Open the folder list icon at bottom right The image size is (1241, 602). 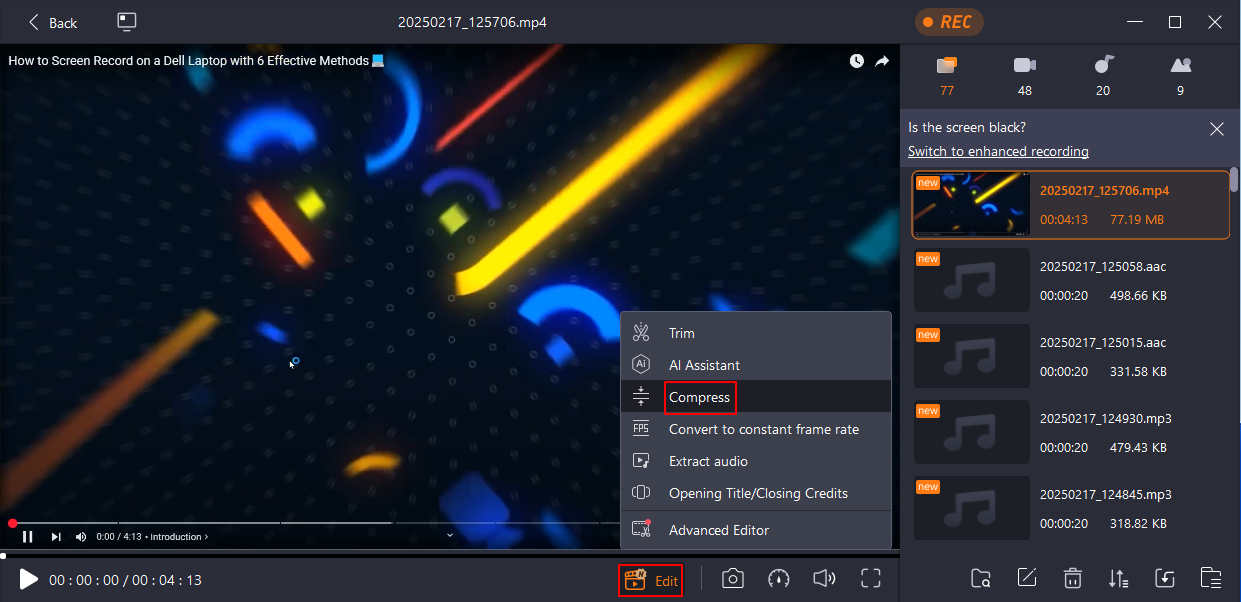(1211, 578)
